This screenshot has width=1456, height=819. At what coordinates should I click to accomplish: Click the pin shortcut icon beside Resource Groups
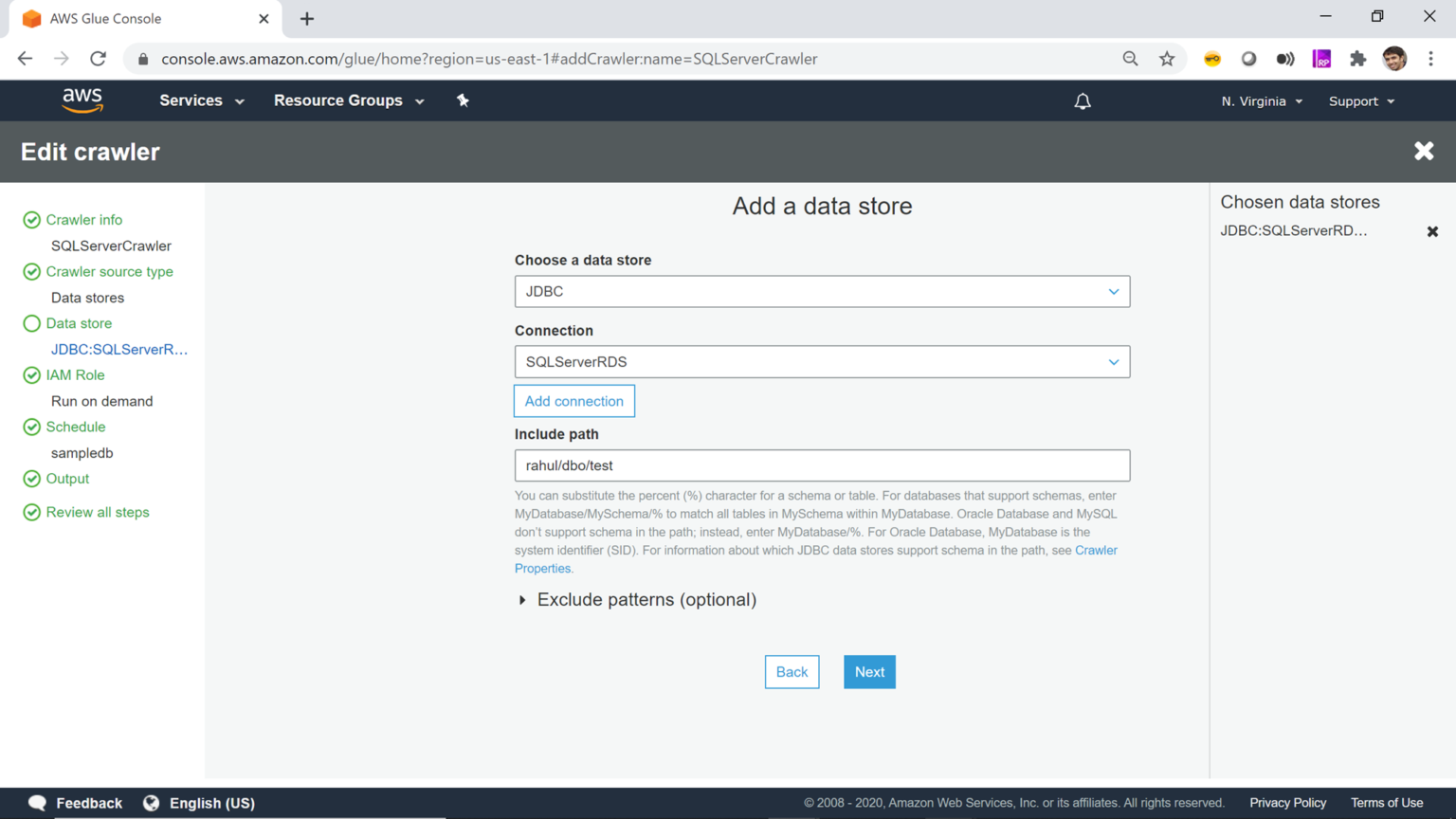point(463,100)
